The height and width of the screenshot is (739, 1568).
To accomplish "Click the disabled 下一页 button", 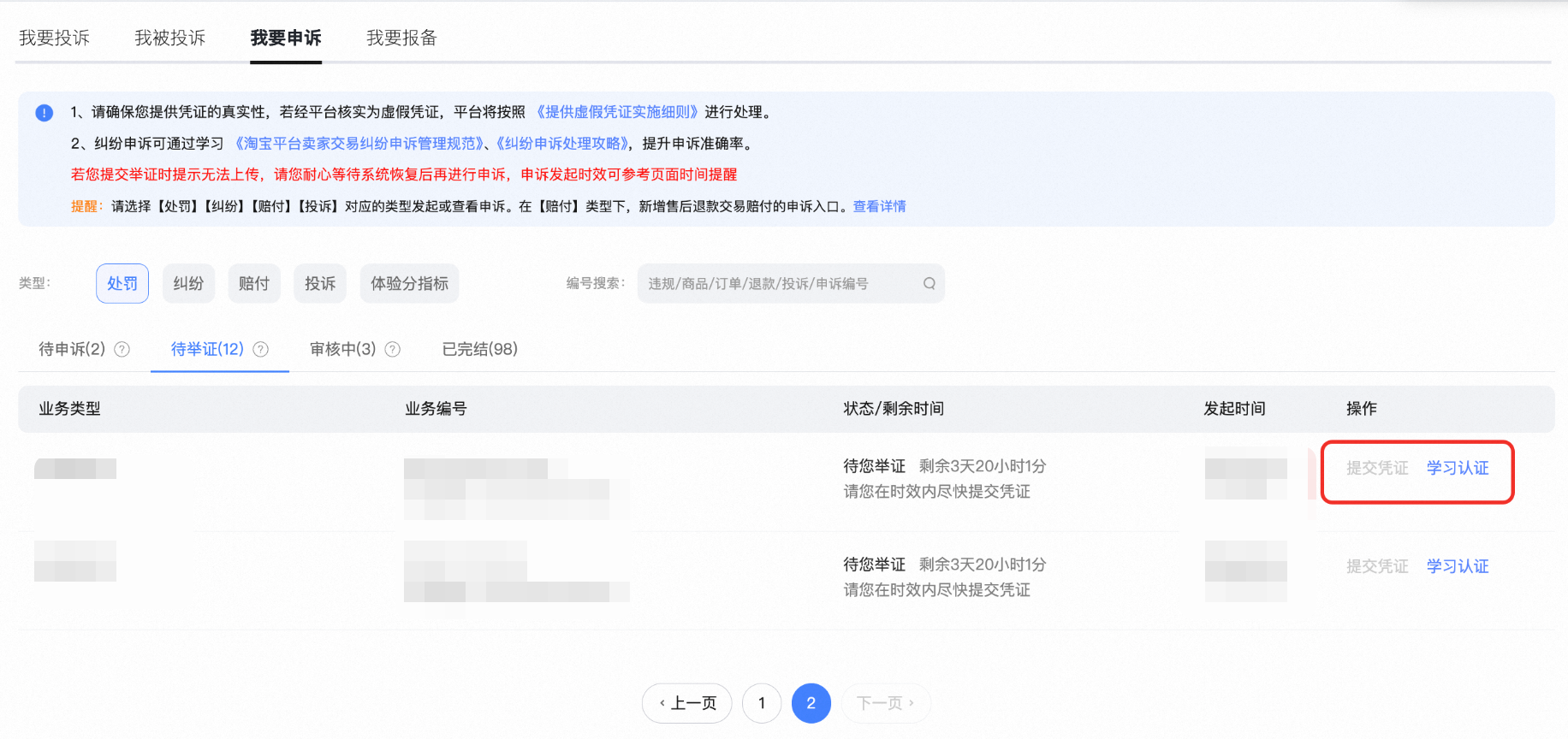I will (x=886, y=703).
